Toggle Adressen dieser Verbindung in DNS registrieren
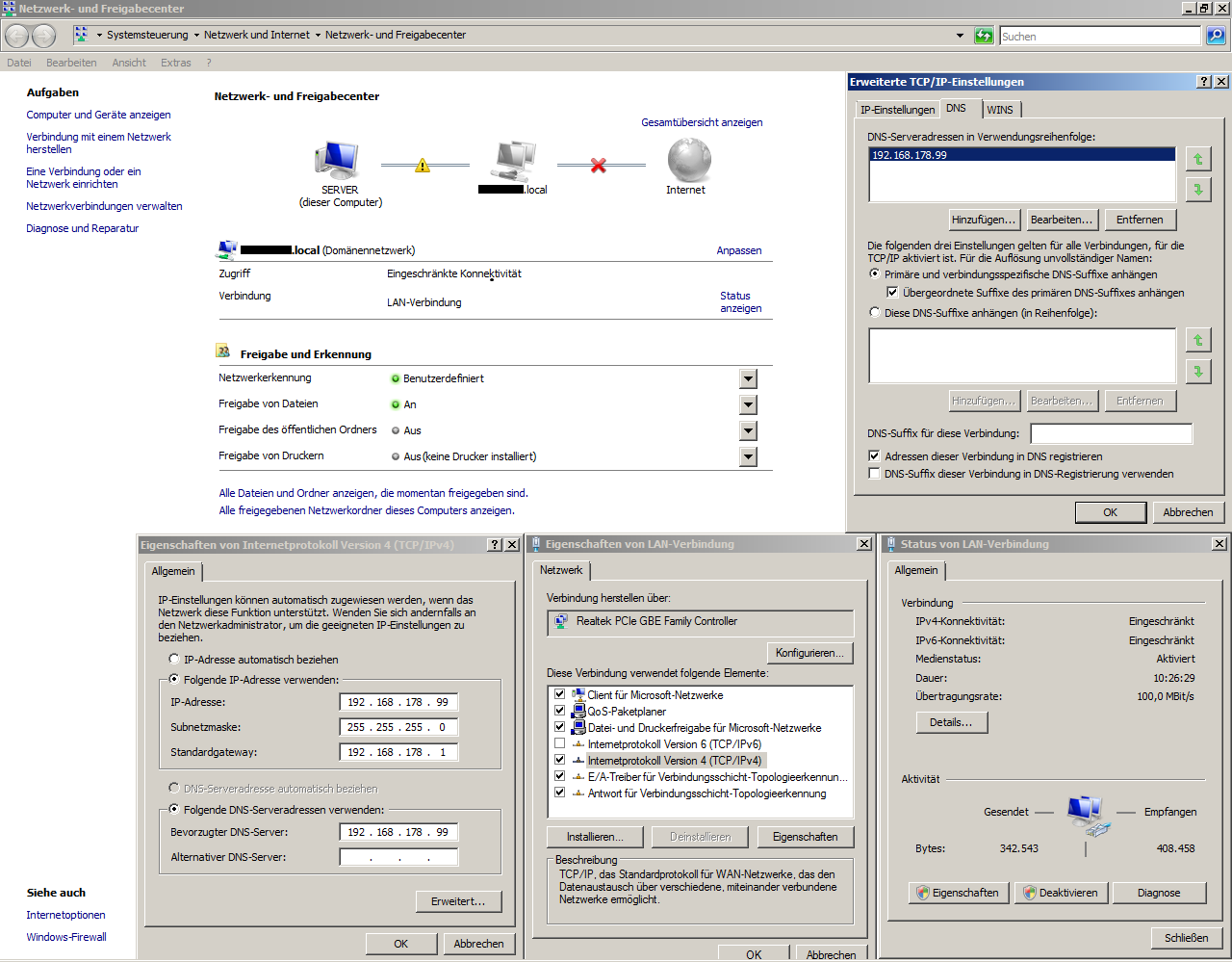Image resolution: width=1232 pixels, height=962 pixels. pos(874,456)
